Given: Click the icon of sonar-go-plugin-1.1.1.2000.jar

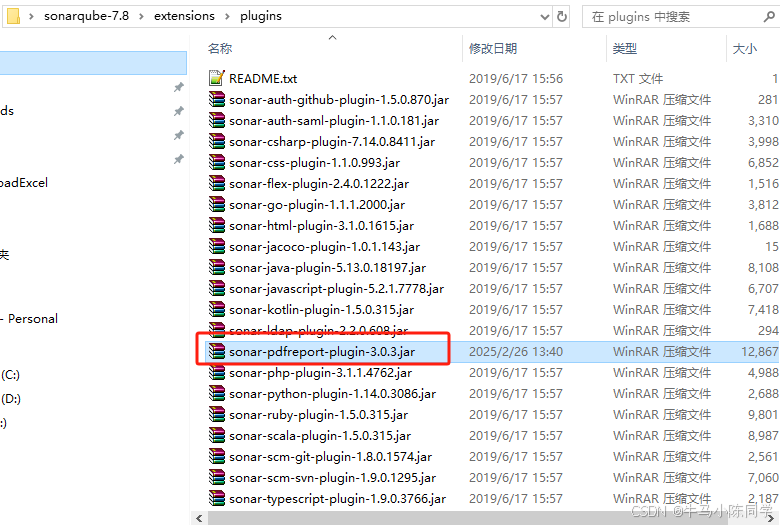Looking at the screenshot, I should pyautogui.click(x=216, y=205).
